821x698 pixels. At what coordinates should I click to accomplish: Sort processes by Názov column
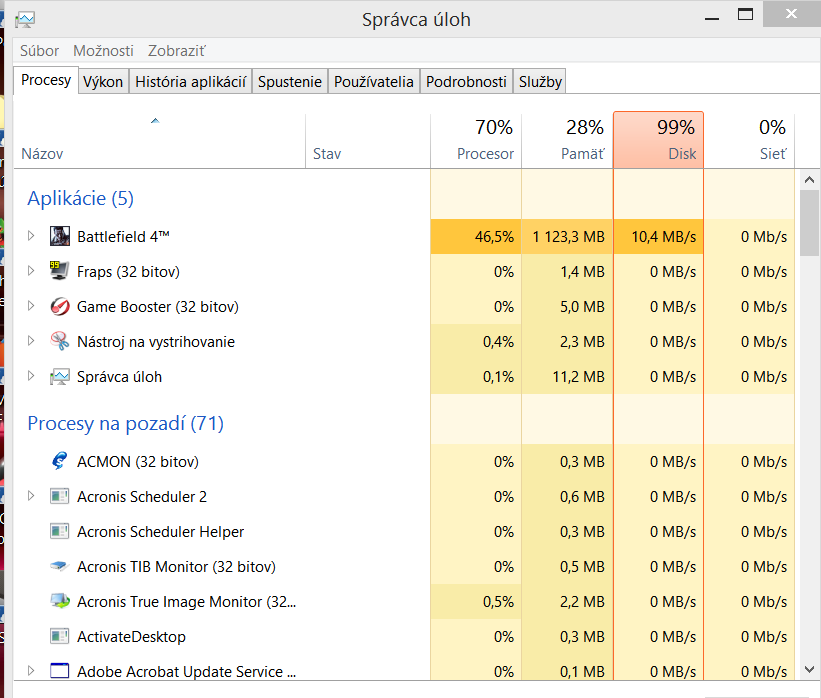pos(159,140)
